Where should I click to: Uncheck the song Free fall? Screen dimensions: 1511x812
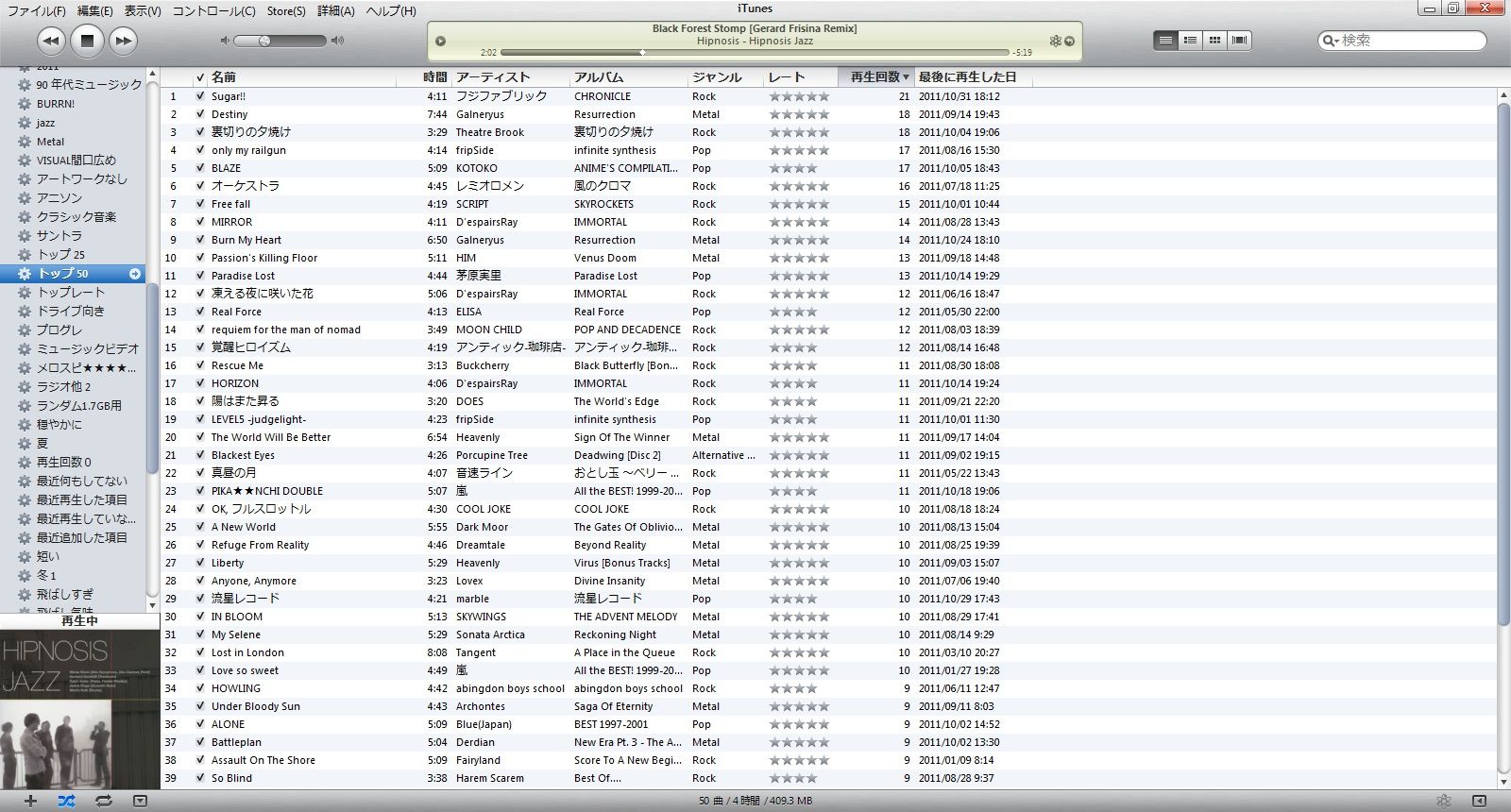click(x=200, y=204)
